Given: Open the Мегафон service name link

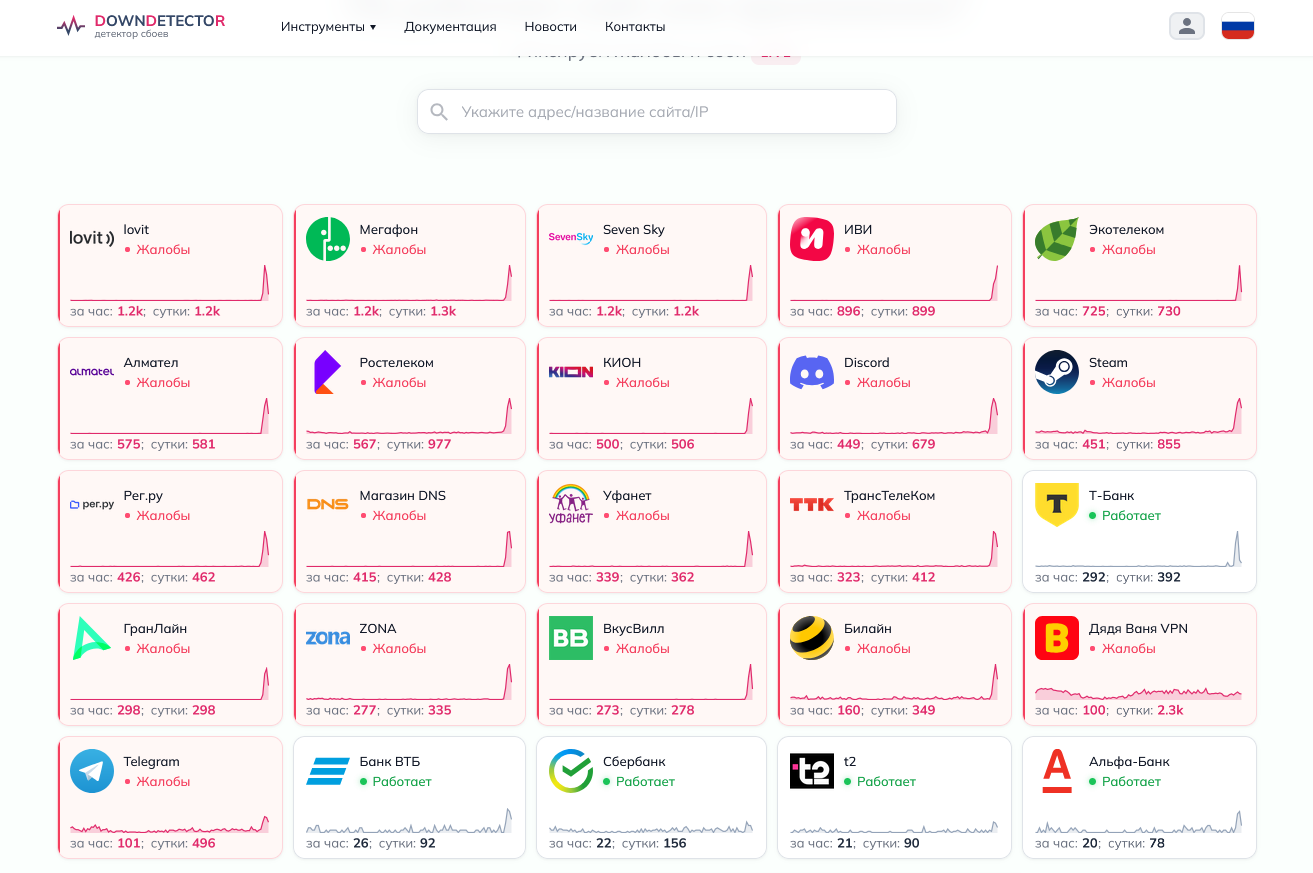Looking at the screenshot, I should 389,230.
